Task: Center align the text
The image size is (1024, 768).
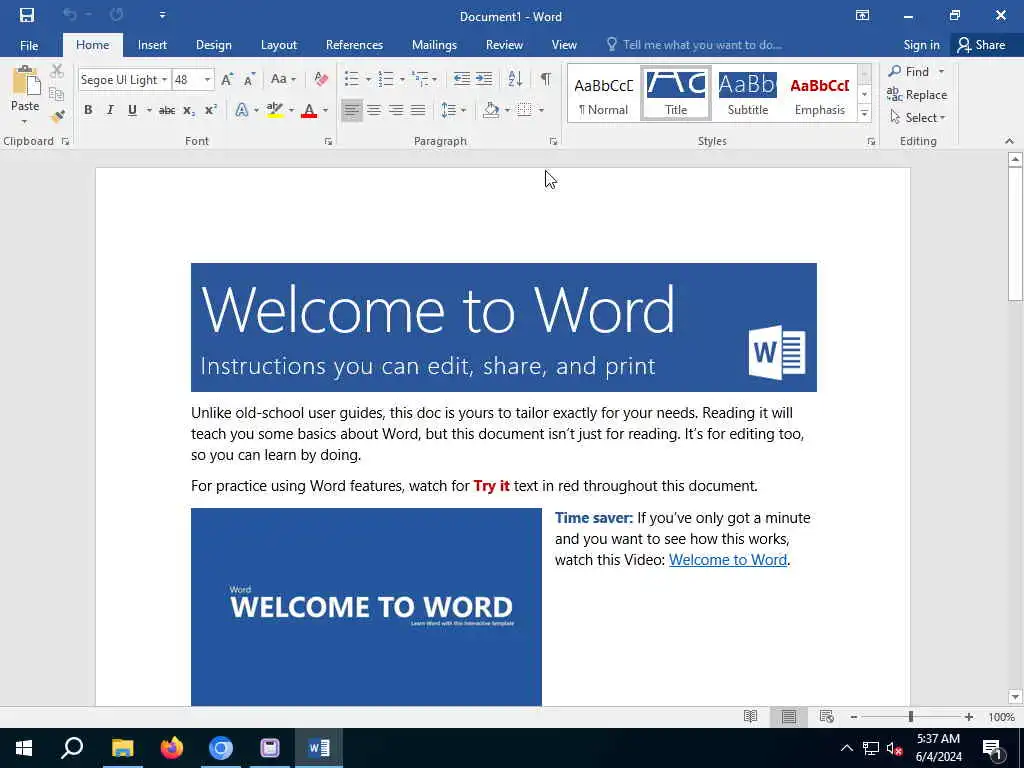Action: click(374, 110)
